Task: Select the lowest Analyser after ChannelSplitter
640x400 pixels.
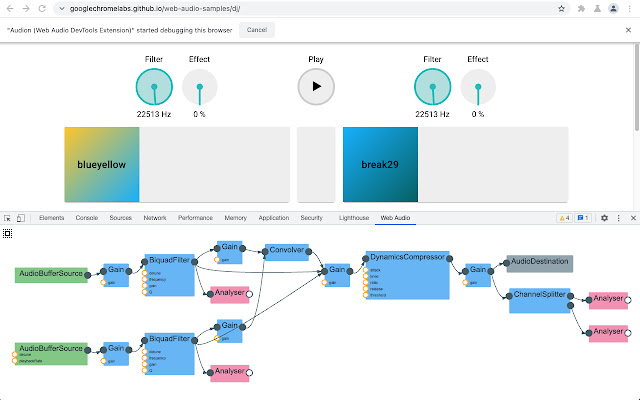Action: click(x=608, y=333)
